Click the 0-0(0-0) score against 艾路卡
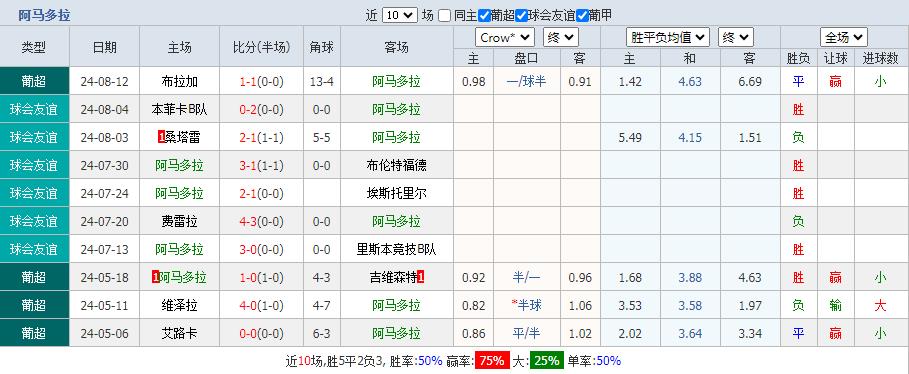 (x=261, y=333)
